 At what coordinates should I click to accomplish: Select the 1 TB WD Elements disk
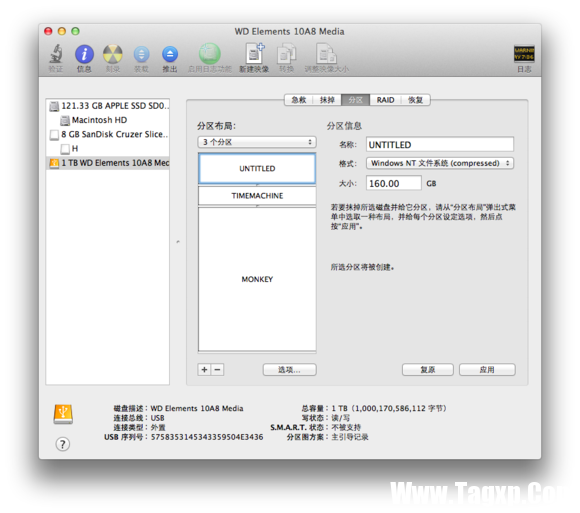pos(108,163)
